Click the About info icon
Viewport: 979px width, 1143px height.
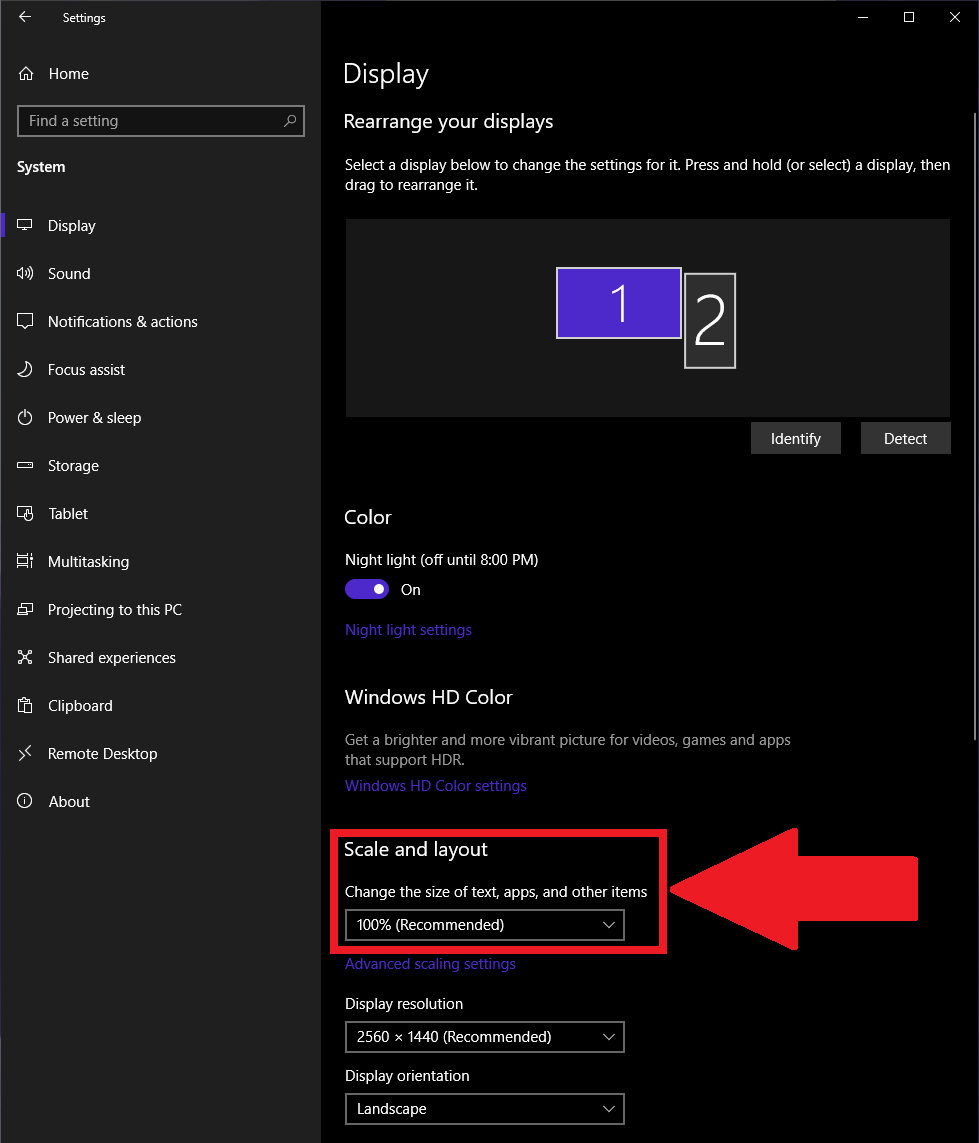(x=25, y=801)
